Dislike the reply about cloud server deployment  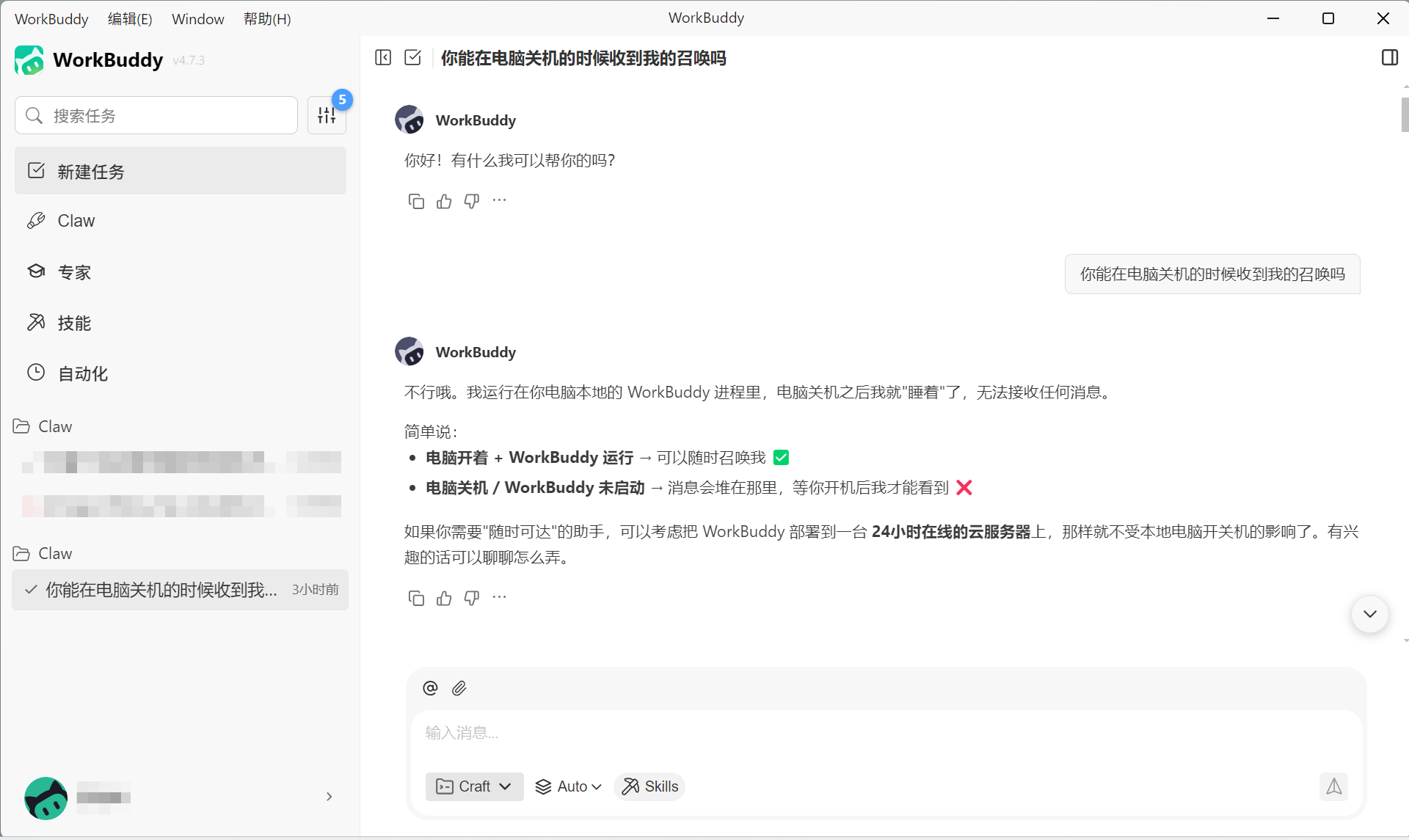pos(472,598)
